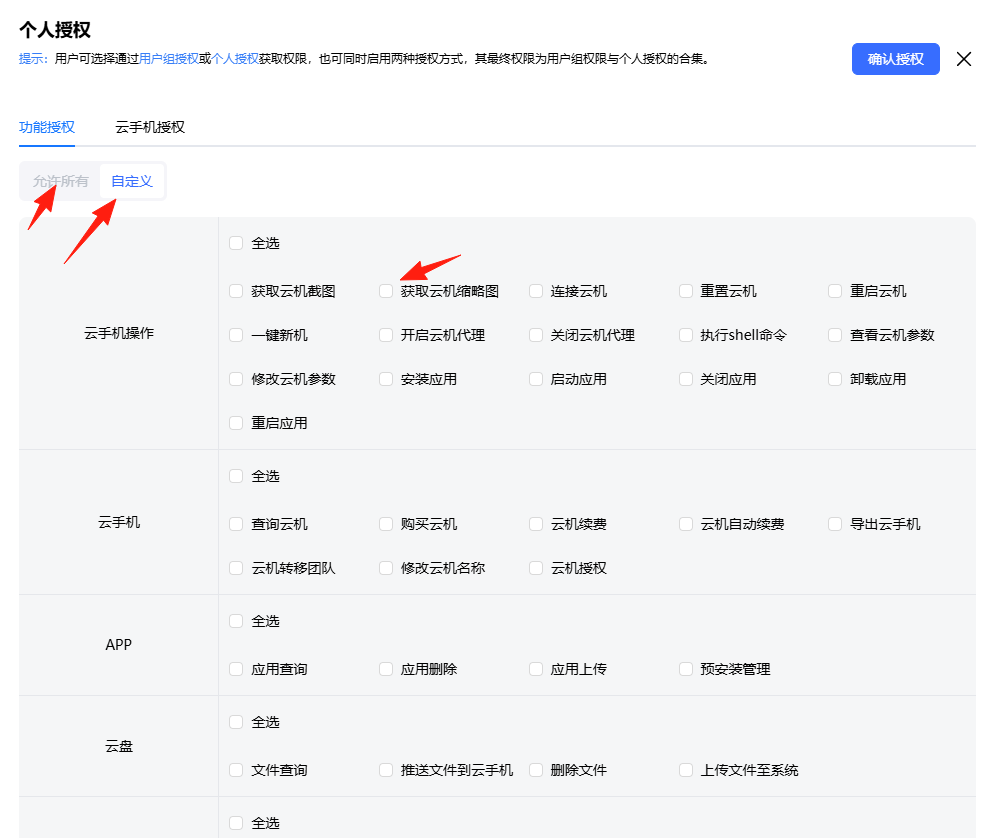Viewport: 990px width, 838px height.
Task: Check the 上传文件至系统 permission
Action: [686, 770]
